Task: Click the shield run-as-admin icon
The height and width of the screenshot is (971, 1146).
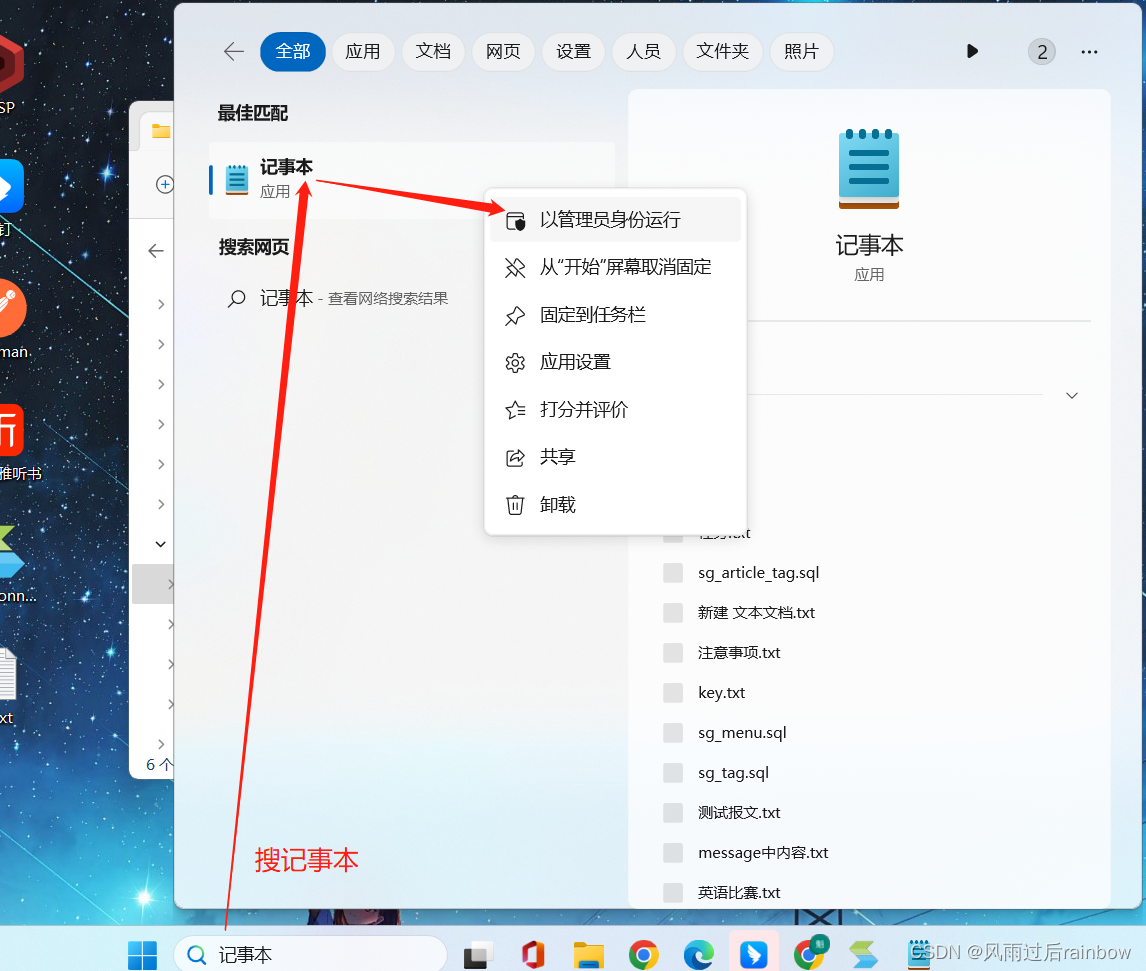Action: (515, 221)
